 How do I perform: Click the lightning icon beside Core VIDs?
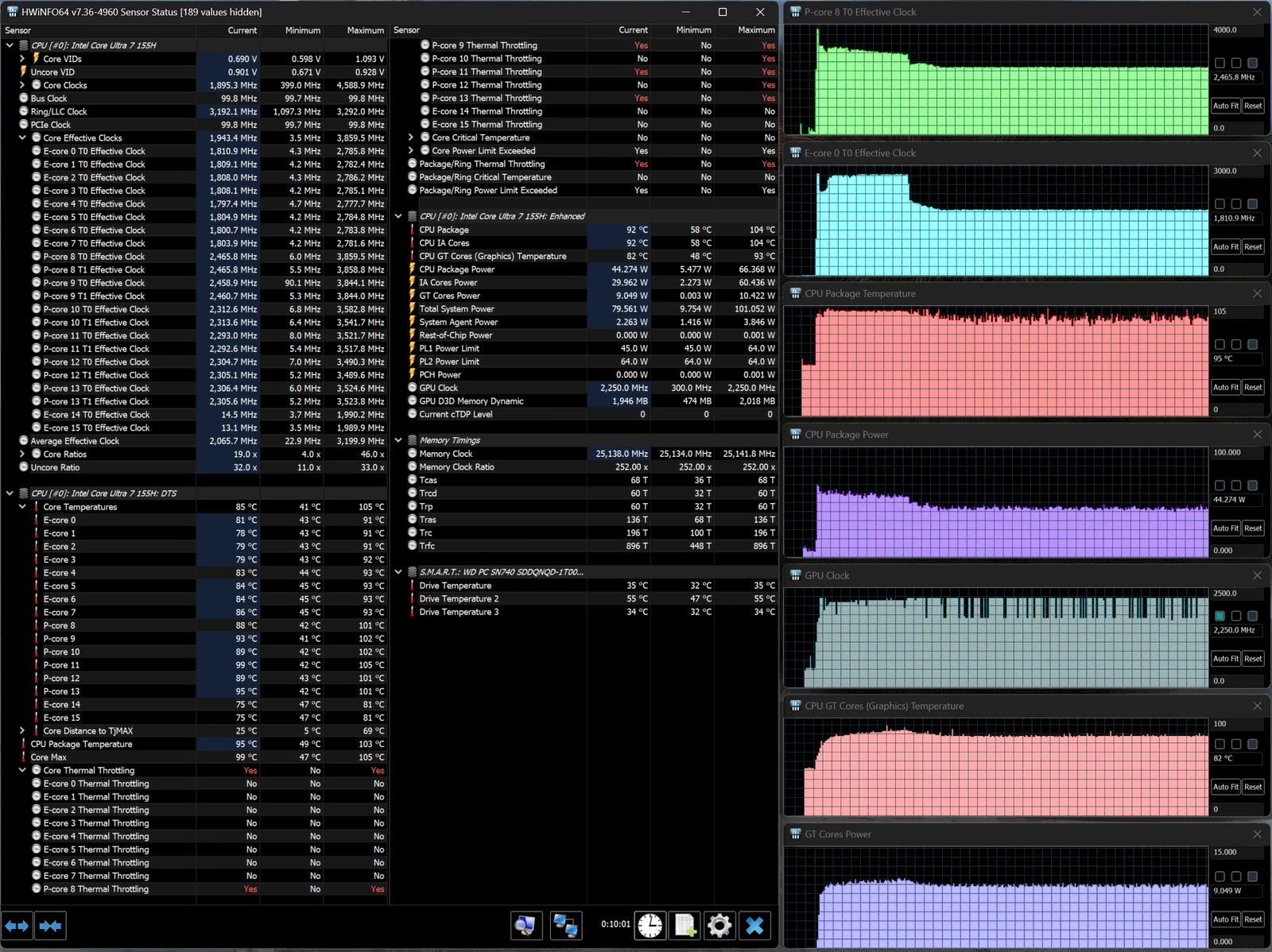pos(36,58)
